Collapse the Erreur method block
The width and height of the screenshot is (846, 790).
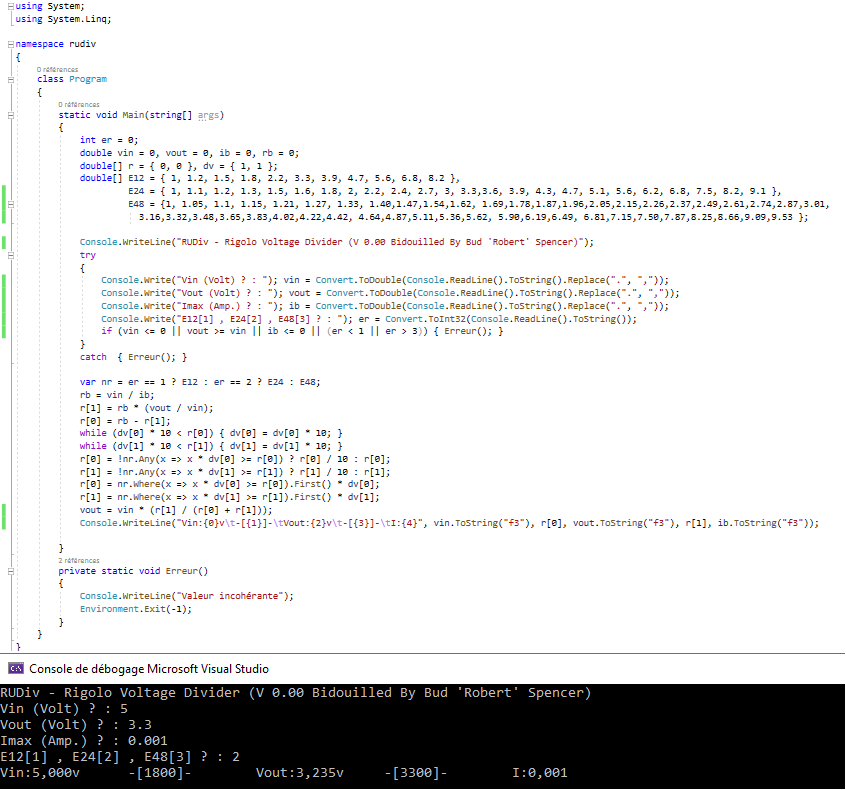click(10, 570)
